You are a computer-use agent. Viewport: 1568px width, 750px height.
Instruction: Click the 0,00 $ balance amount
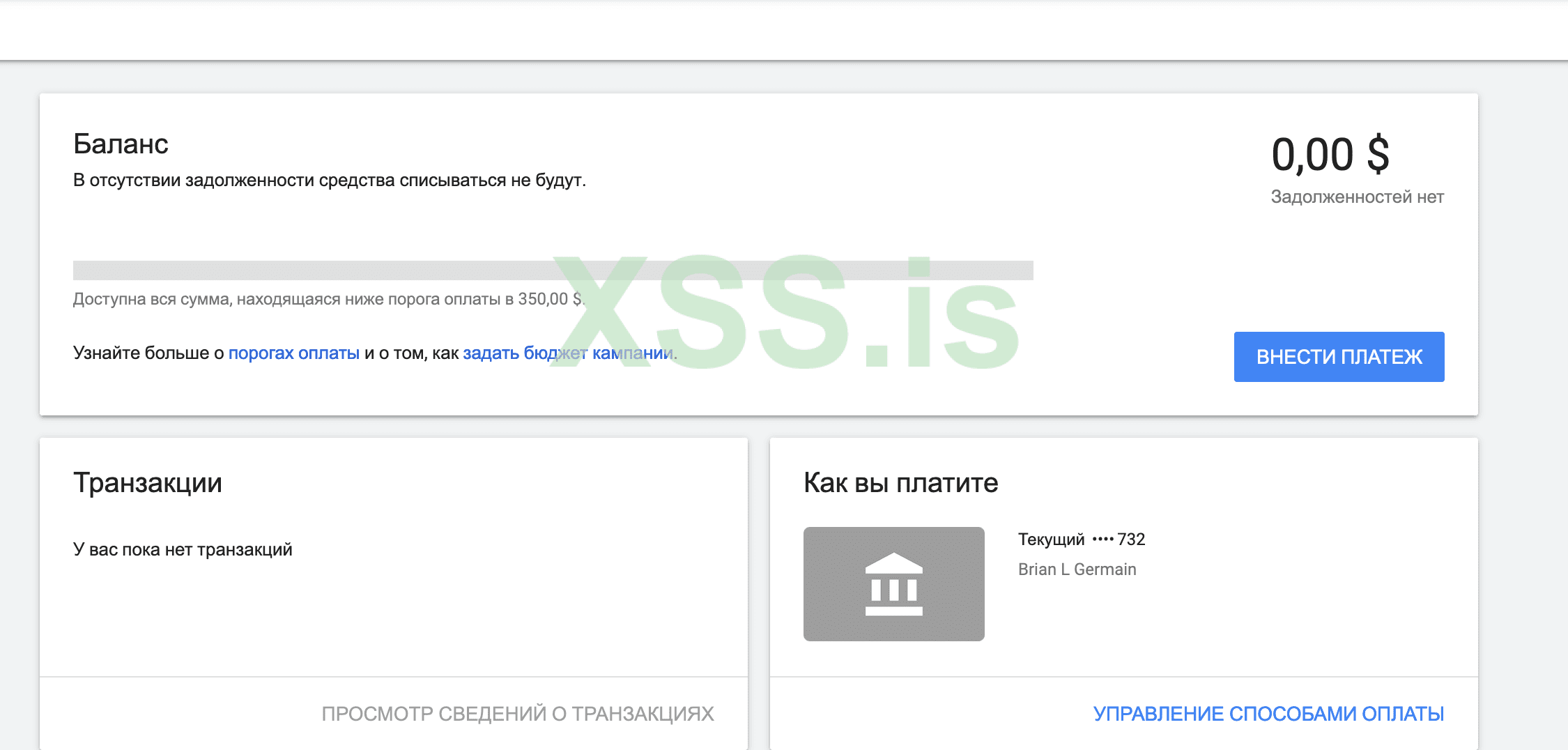[x=1330, y=152]
